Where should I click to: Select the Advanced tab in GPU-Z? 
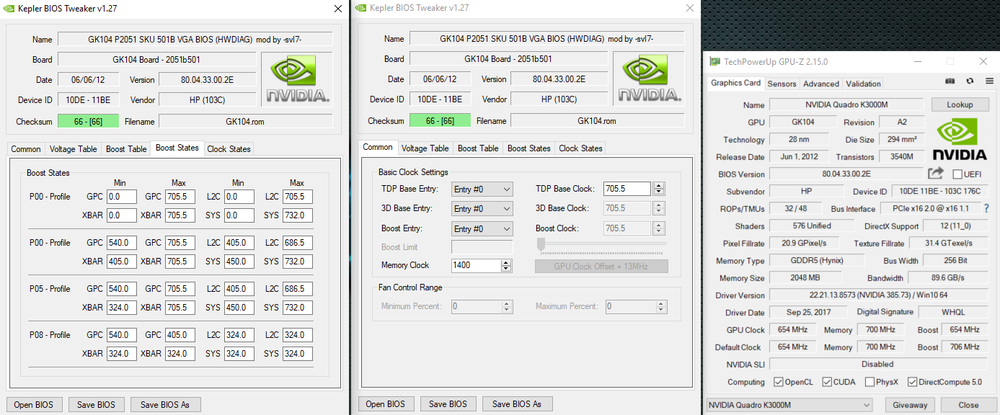point(821,84)
